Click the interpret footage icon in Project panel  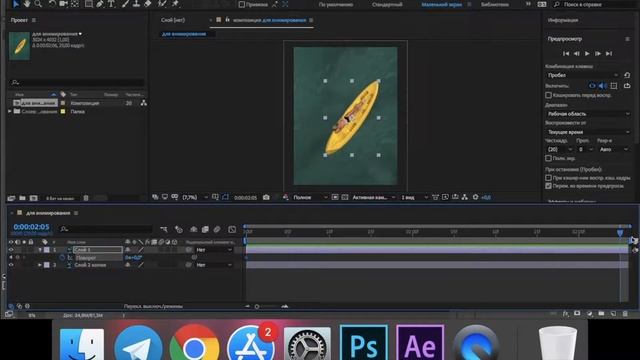[11, 198]
